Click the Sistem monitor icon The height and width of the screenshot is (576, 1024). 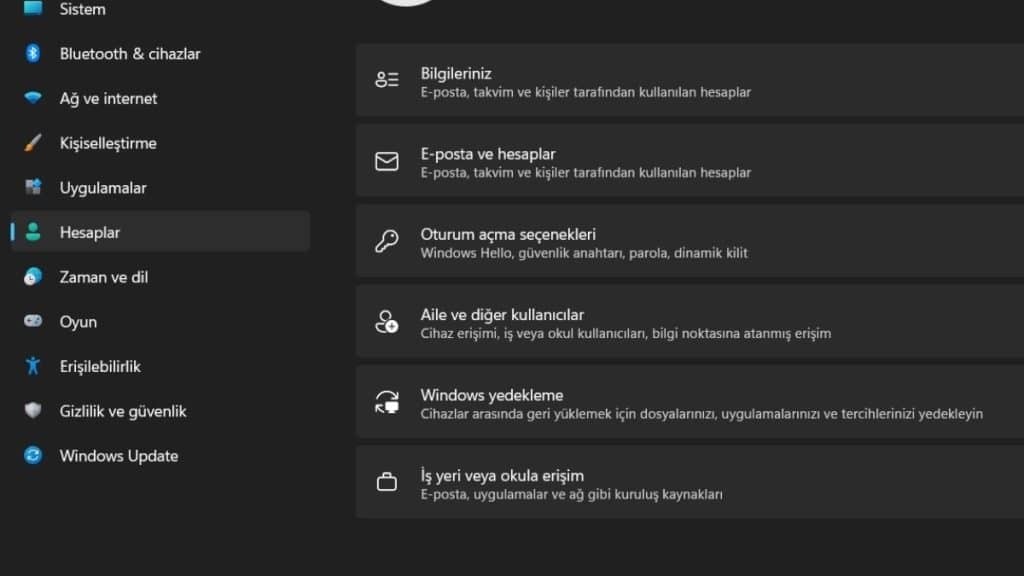coord(33,8)
